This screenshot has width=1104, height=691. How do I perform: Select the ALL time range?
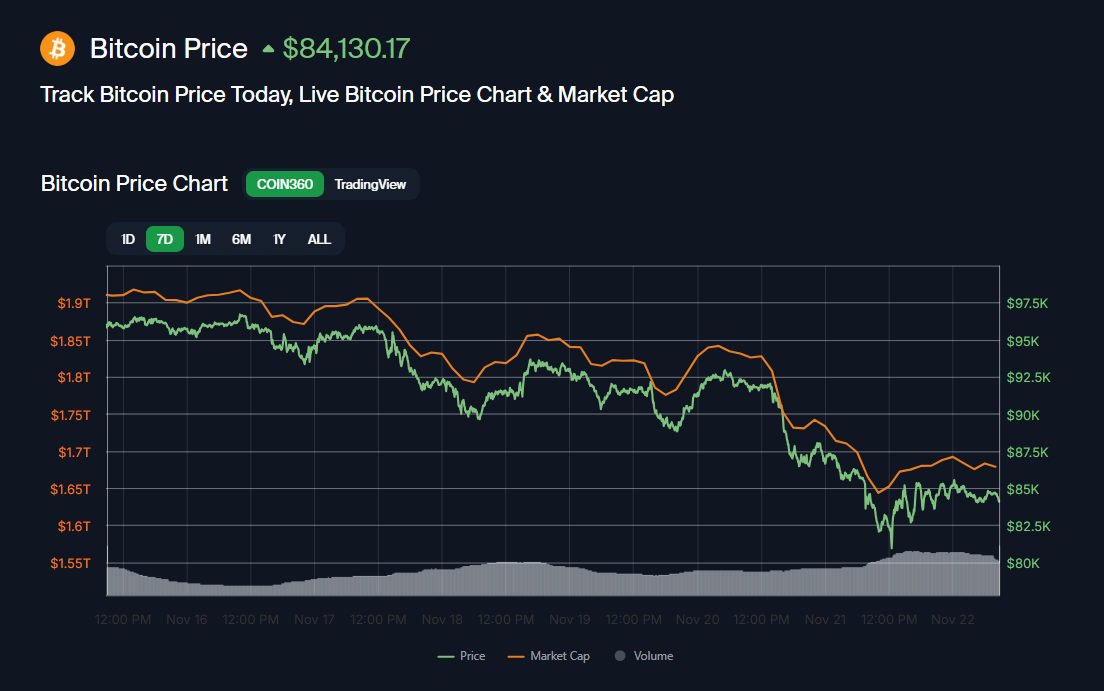pyautogui.click(x=318, y=239)
